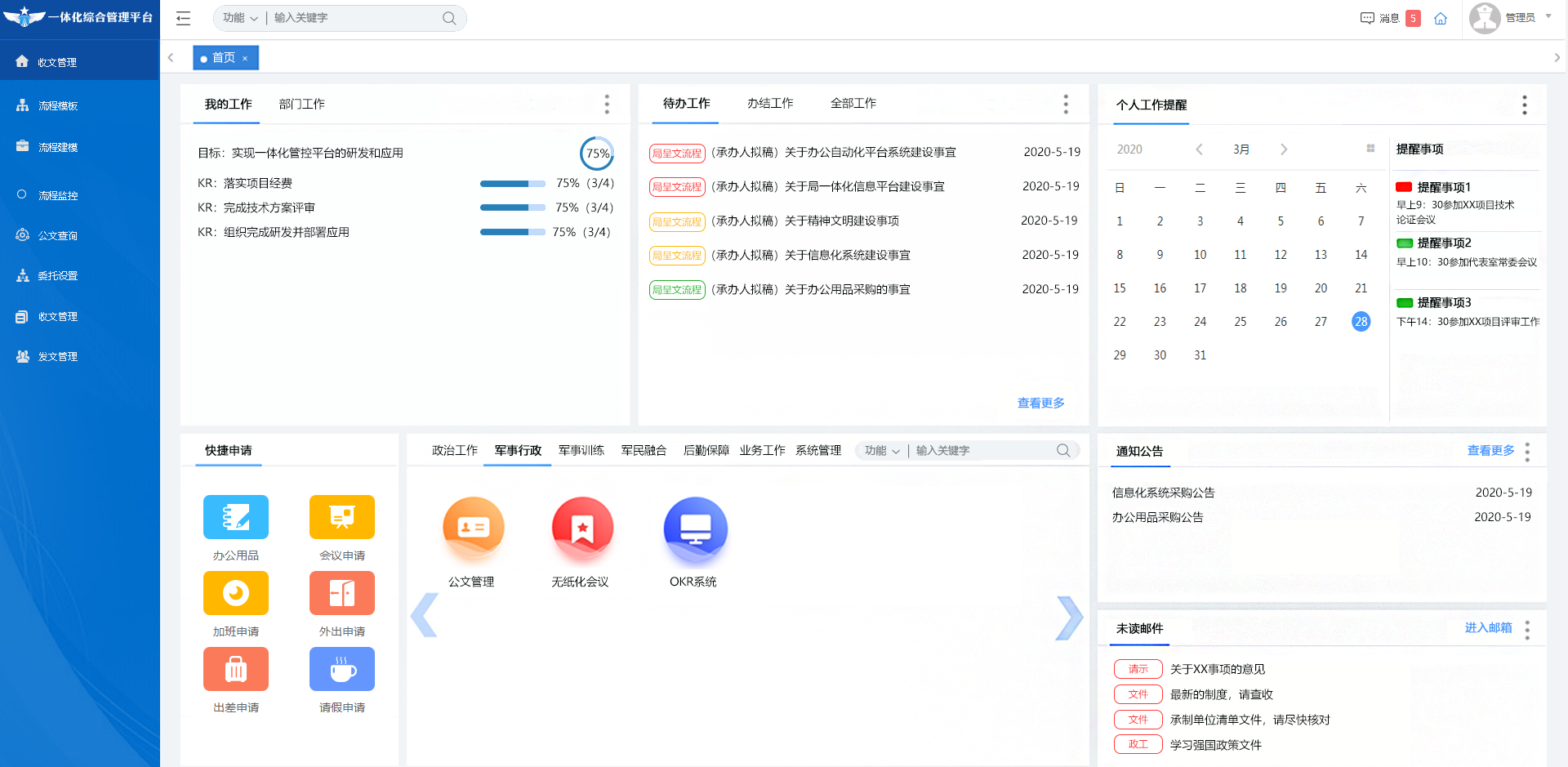Image resolution: width=1568 pixels, height=767 pixels.
Task: Go to previous month in the calendar
Action: click(1199, 149)
